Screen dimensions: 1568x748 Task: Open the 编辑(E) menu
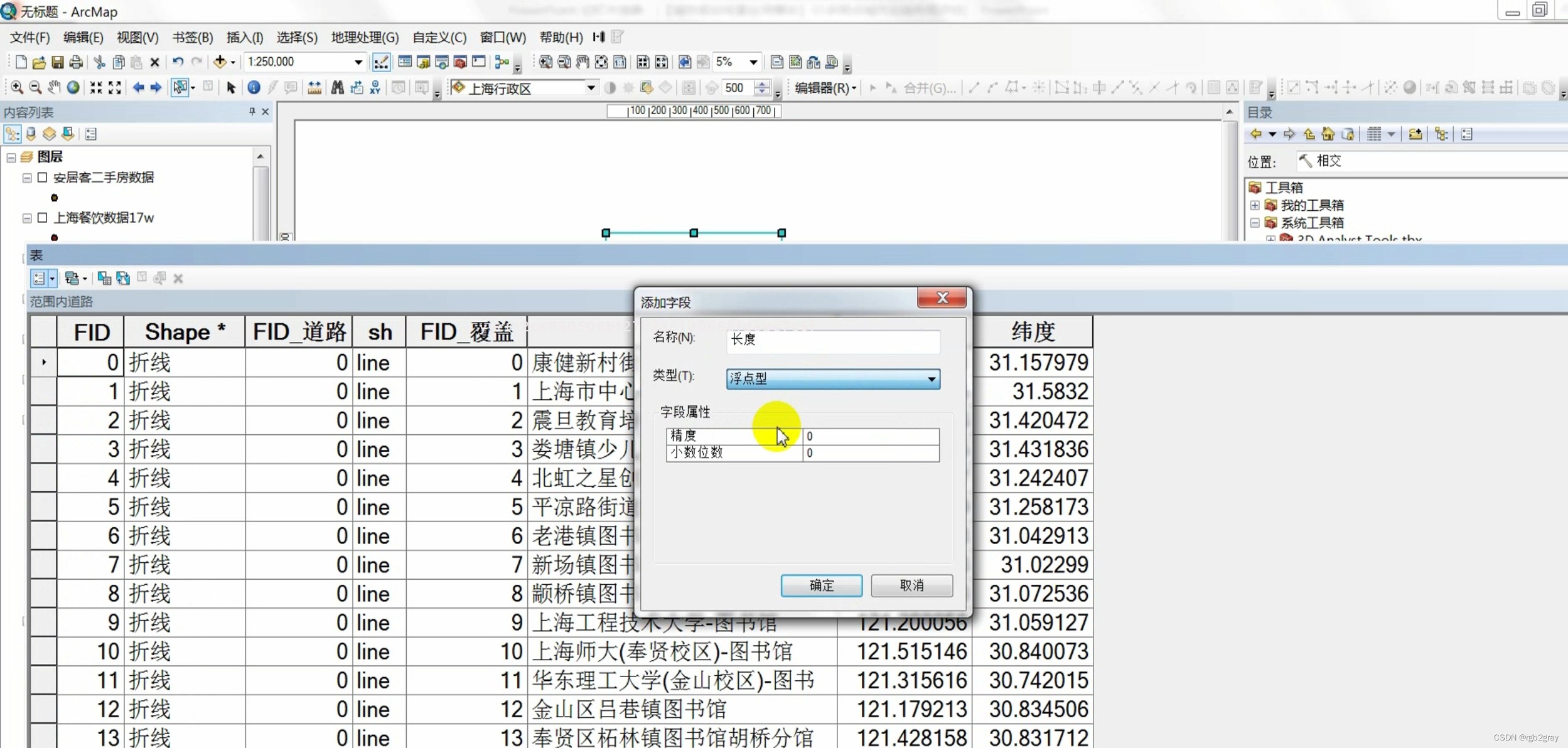(83, 37)
